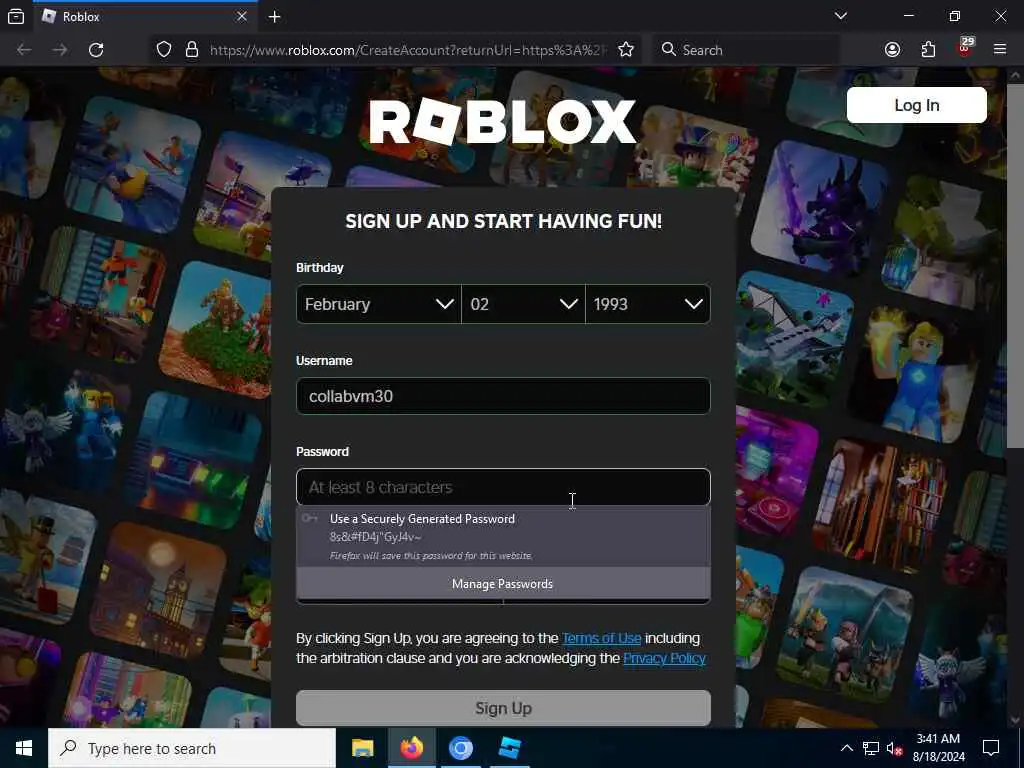
Task: Open the extension with 29 badge
Action: 965,48
